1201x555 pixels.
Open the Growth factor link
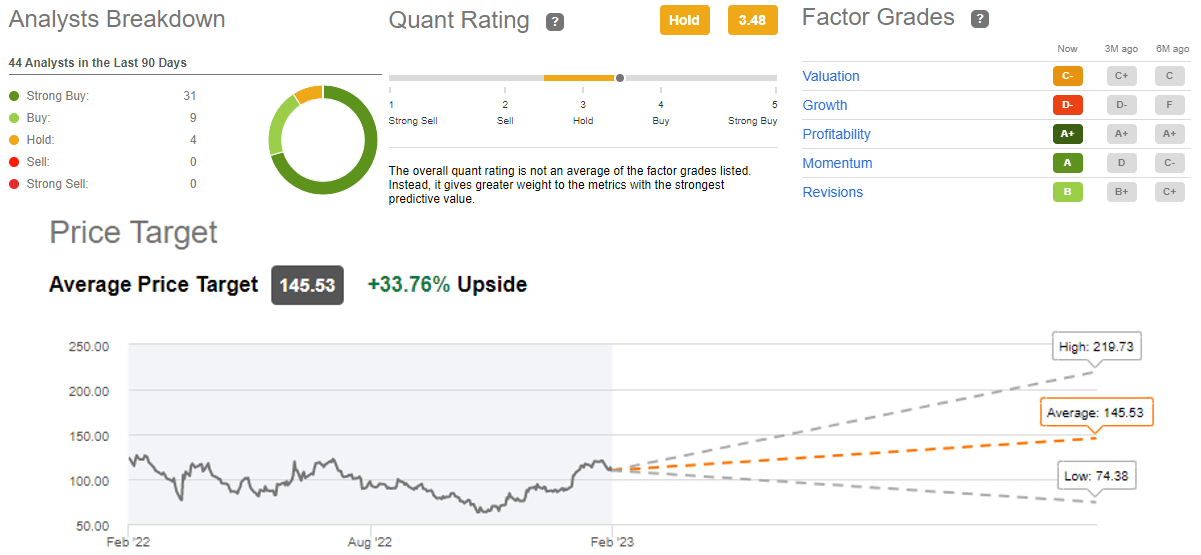[x=824, y=105]
